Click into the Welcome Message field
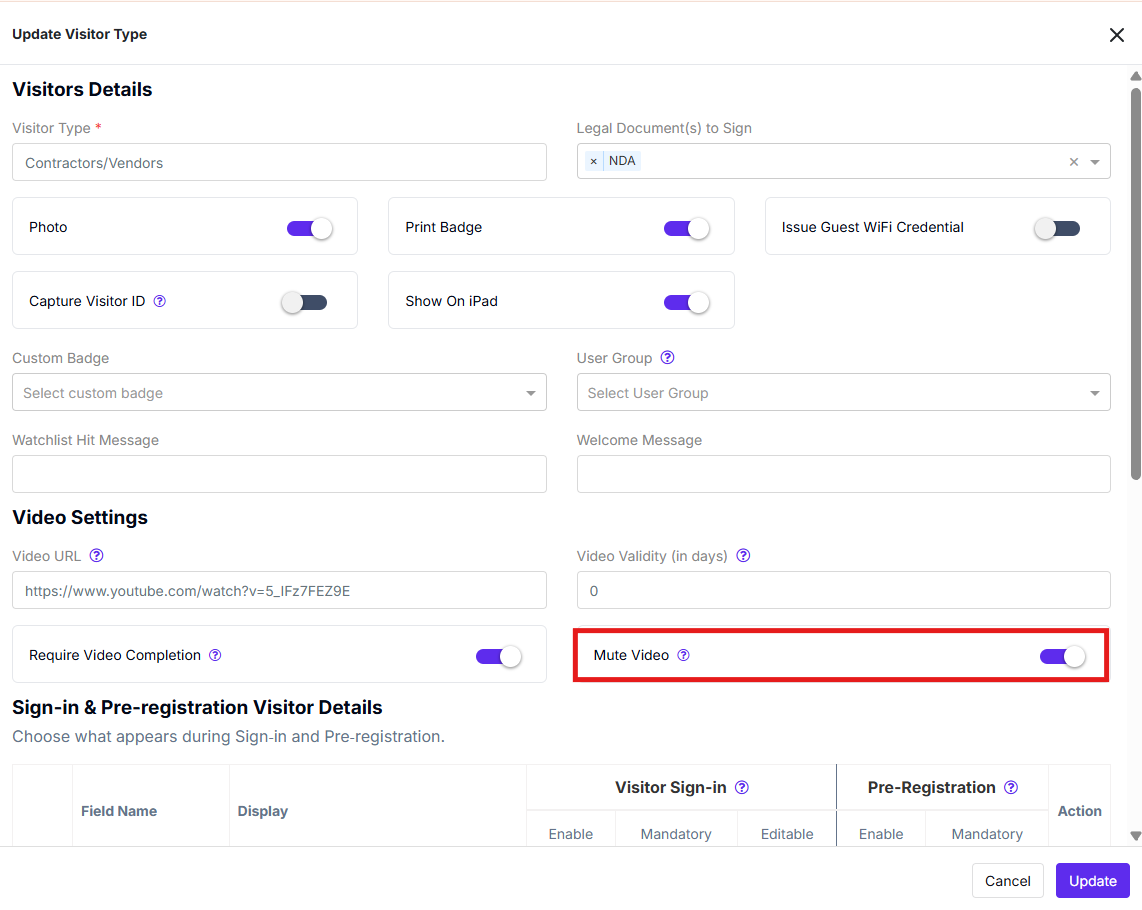The height and width of the screenshot is (910, 1142). coord(843,474)
